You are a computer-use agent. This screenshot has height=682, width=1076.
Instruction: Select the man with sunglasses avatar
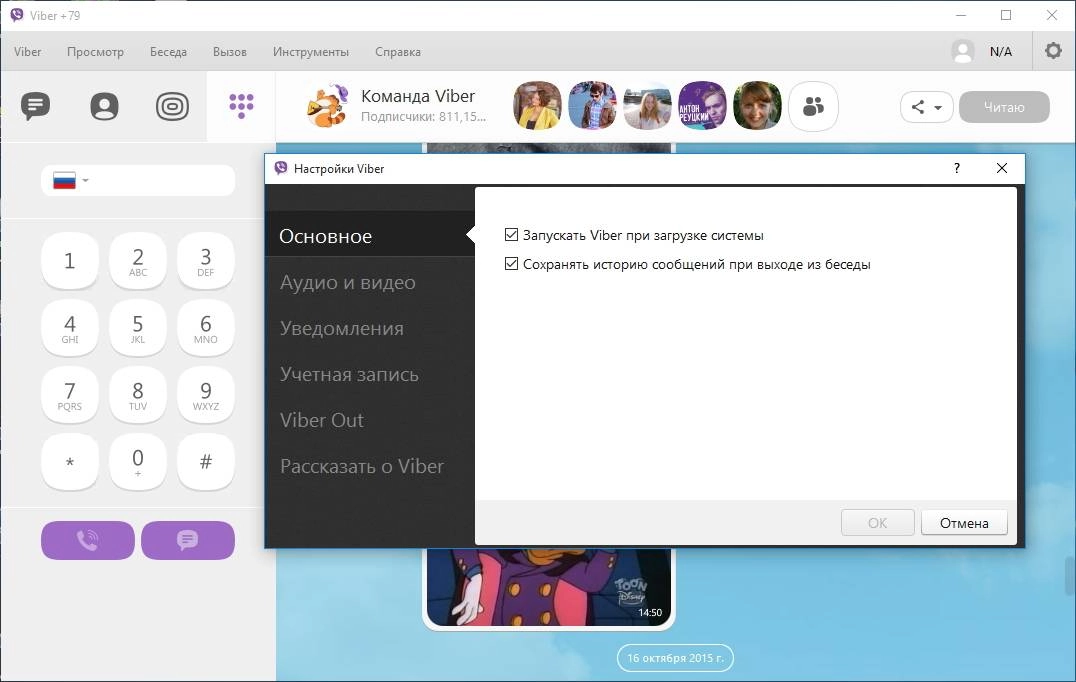[x=592, y=106]
